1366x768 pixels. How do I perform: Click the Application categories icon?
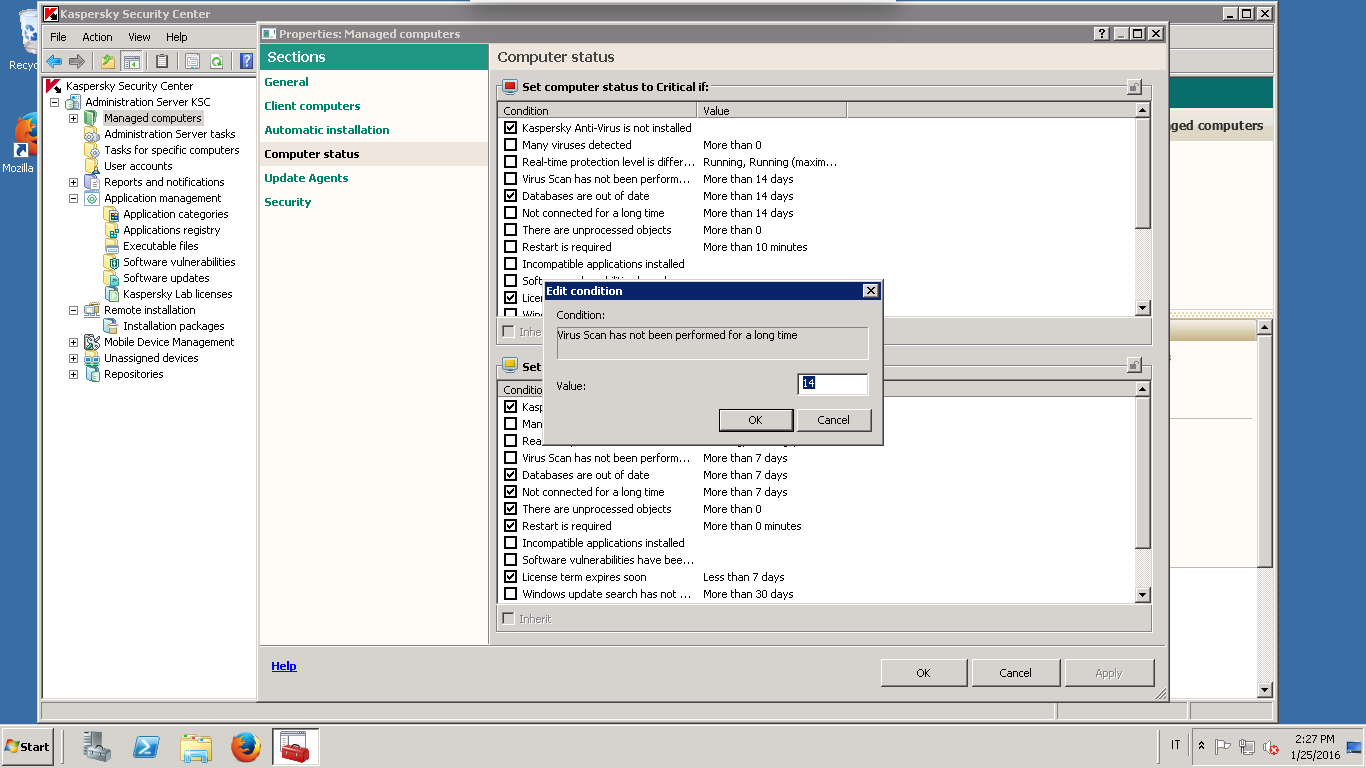(111, 214)
